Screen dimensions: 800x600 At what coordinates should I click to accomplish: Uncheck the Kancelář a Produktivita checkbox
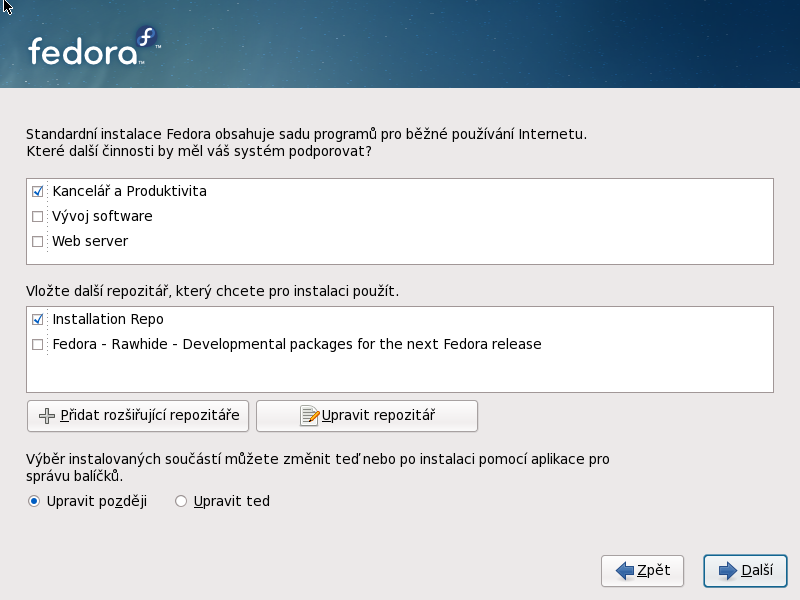click(x=38, y=191)
